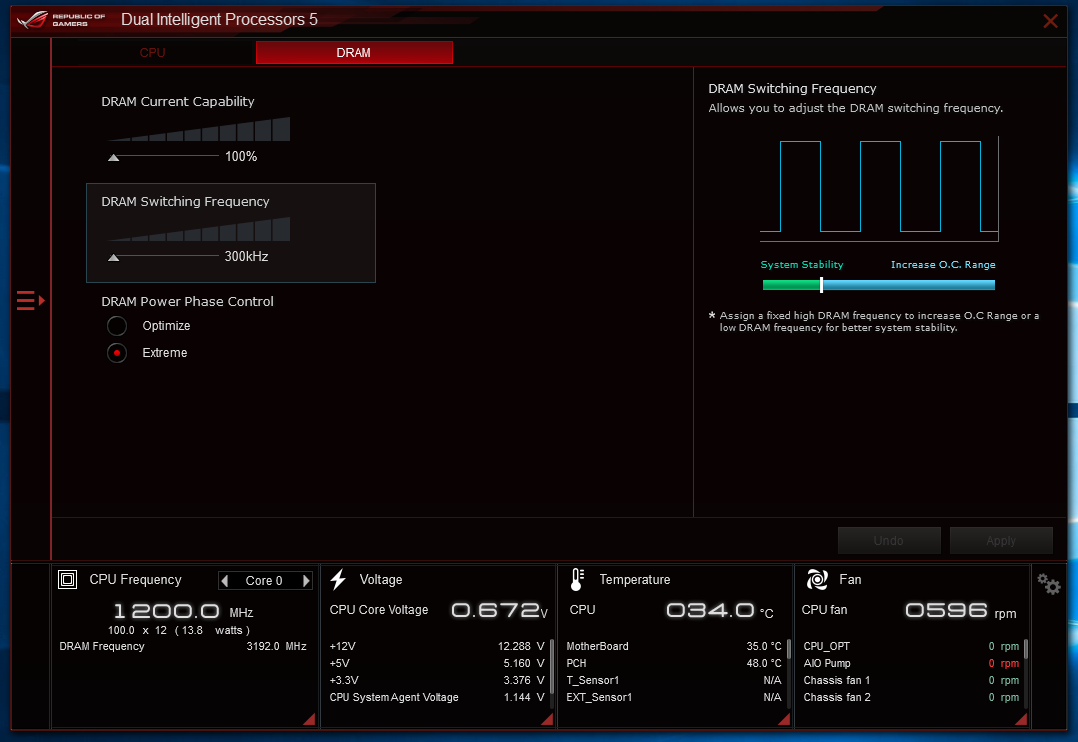This screenshot has height=742, width=1078.
Task: Click the +3.3V voltage row
Action: tap(437, 680)
